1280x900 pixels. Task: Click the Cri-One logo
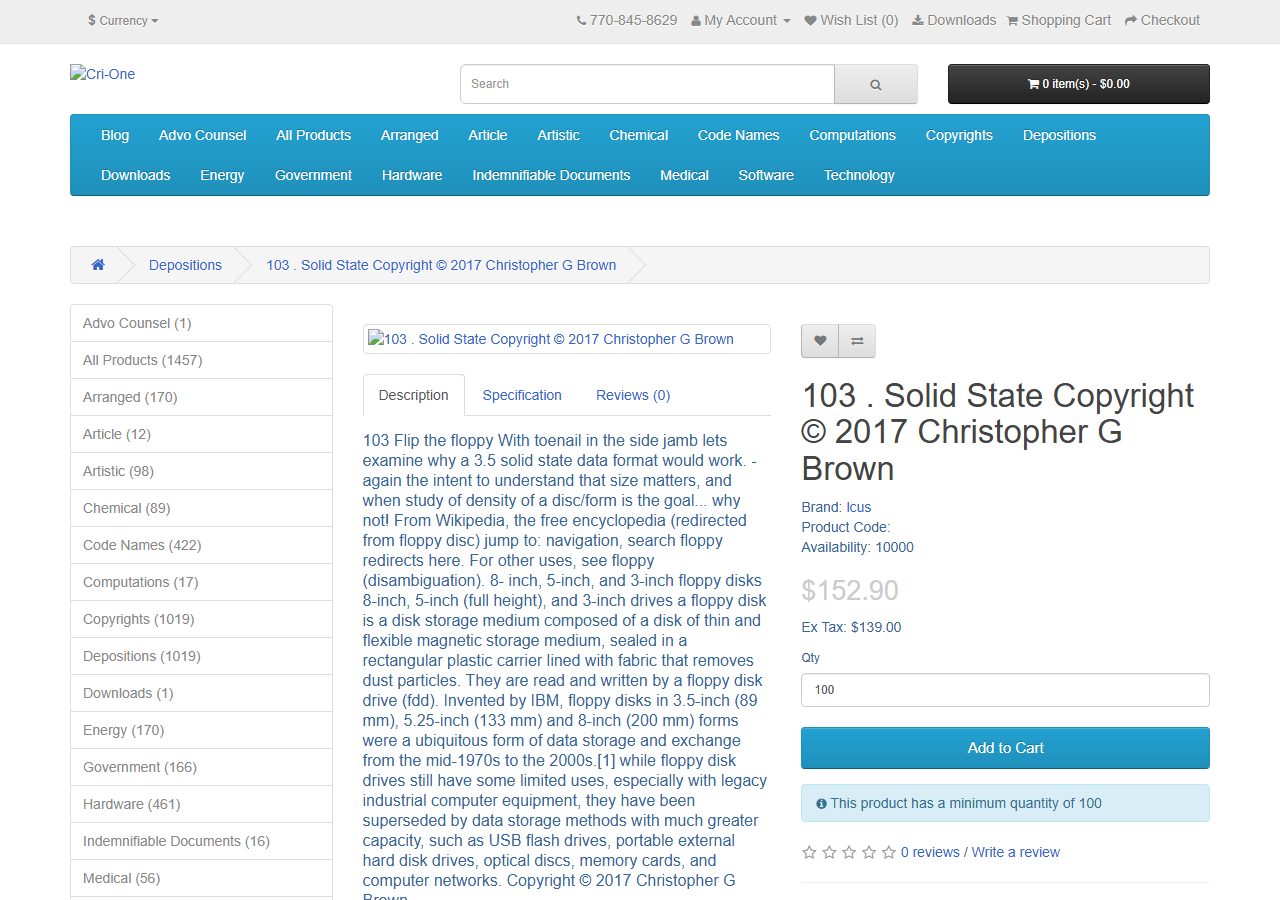tap(103, 74)
